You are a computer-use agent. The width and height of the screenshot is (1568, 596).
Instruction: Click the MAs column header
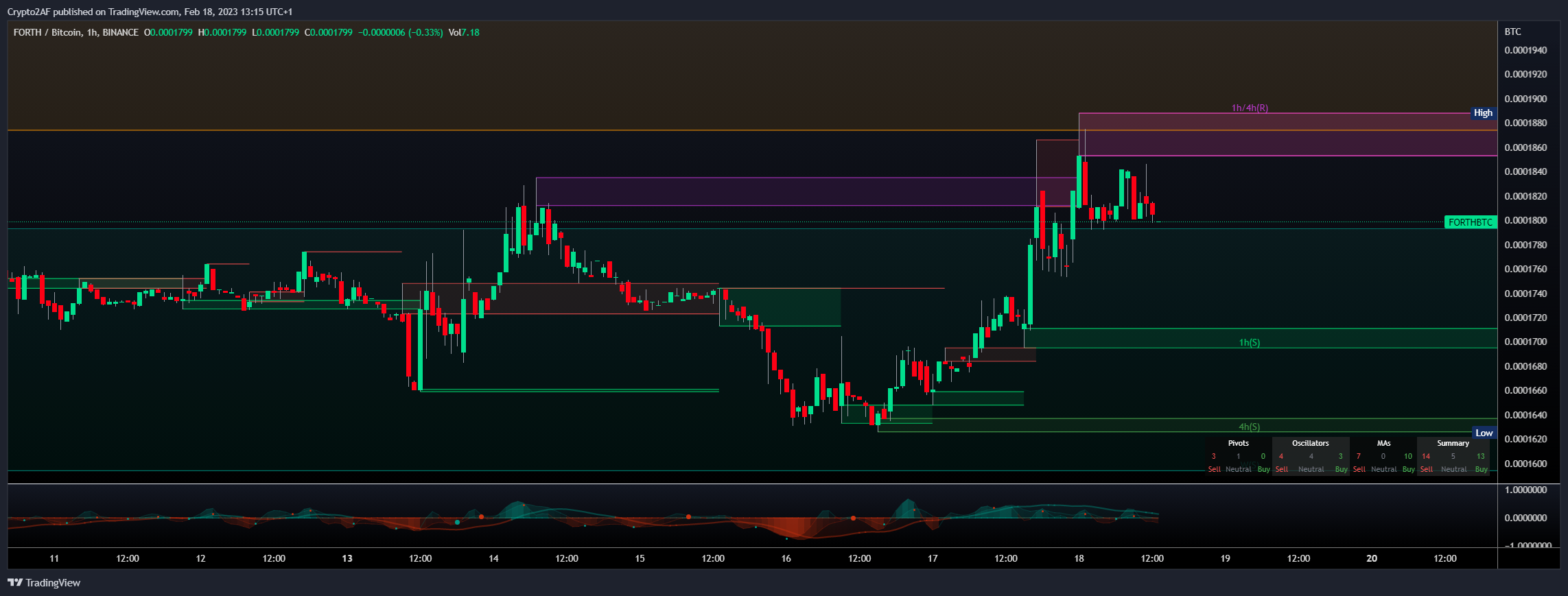tap(1383, 443)
